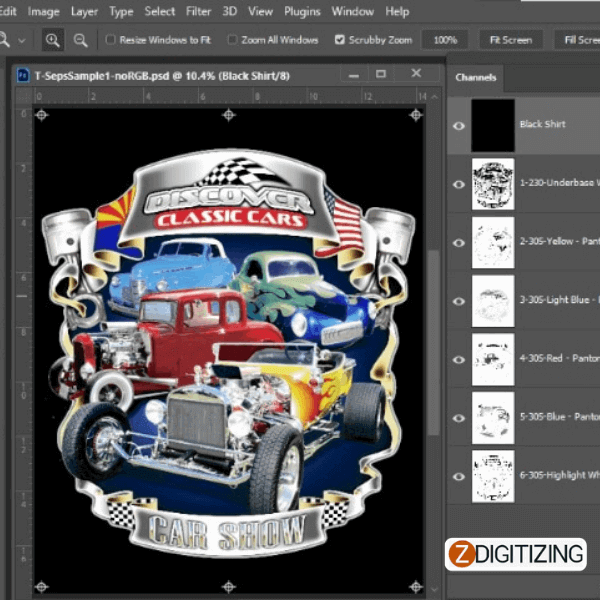Select the 1-230-Underbase channel thumbnail
The image size is (600, 600).
coord(493,184)
